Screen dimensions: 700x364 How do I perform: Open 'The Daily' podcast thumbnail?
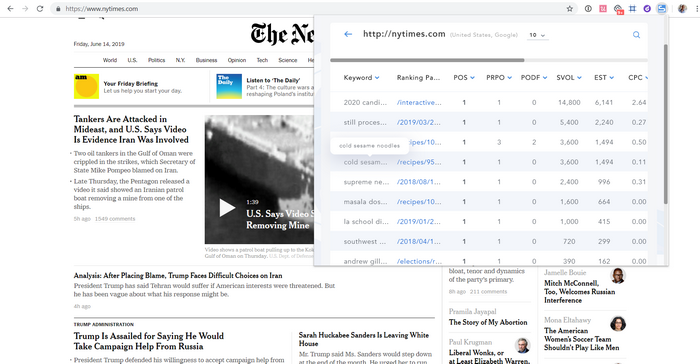(229, 86)
